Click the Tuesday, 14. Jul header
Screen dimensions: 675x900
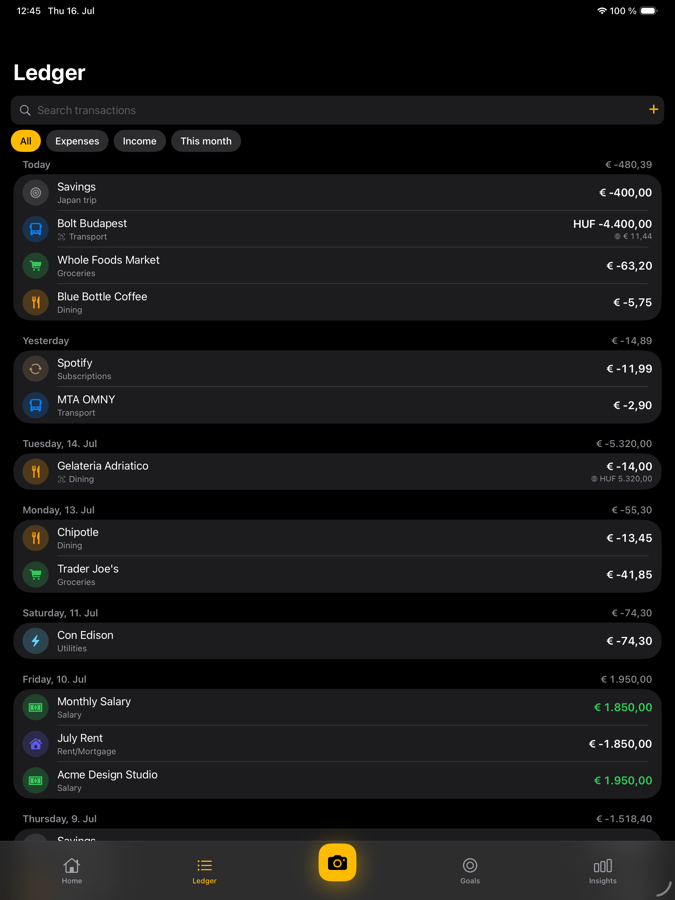[x=60, y=444]
